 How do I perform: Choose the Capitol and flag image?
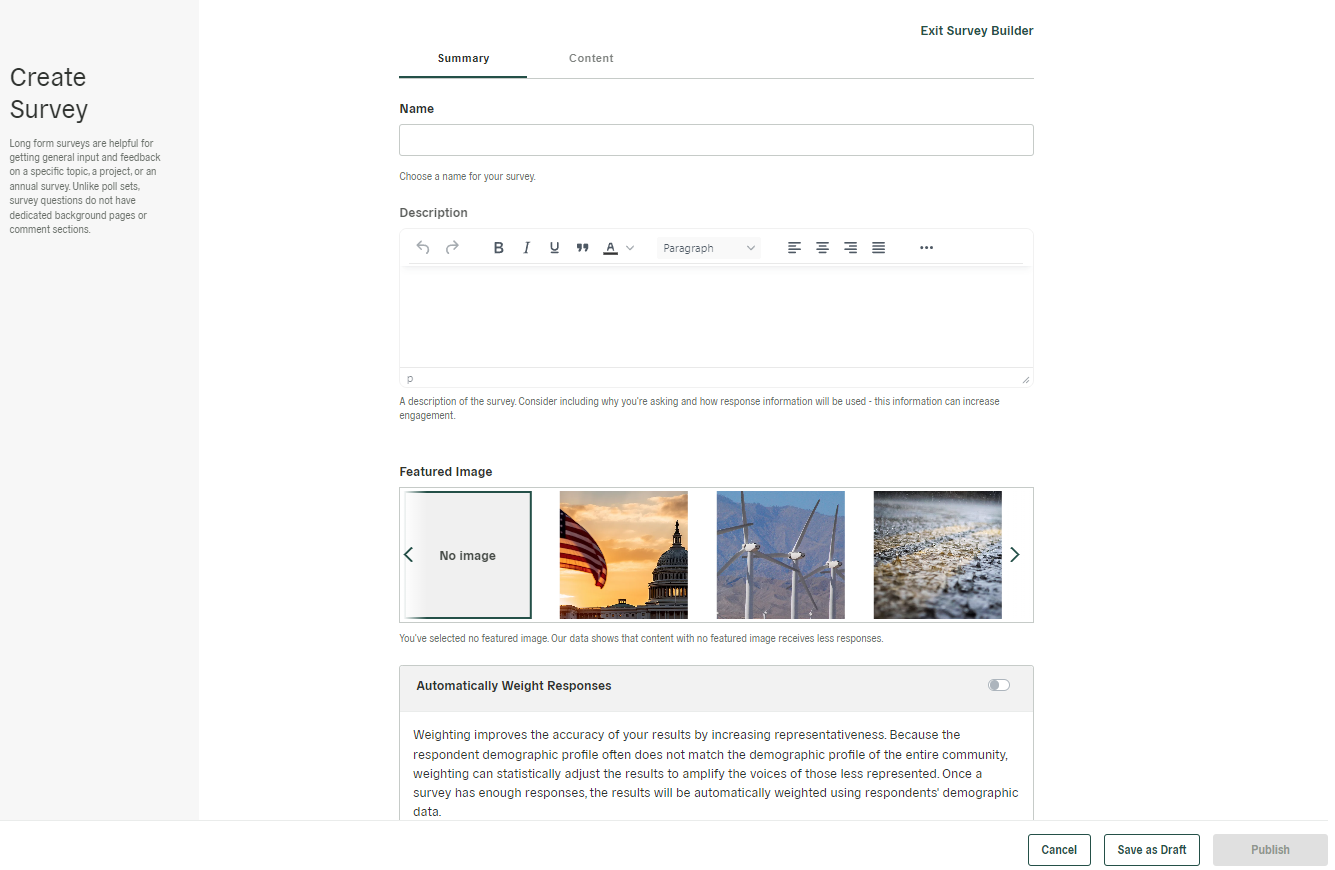pyautogui.click(x=624, y=555)
